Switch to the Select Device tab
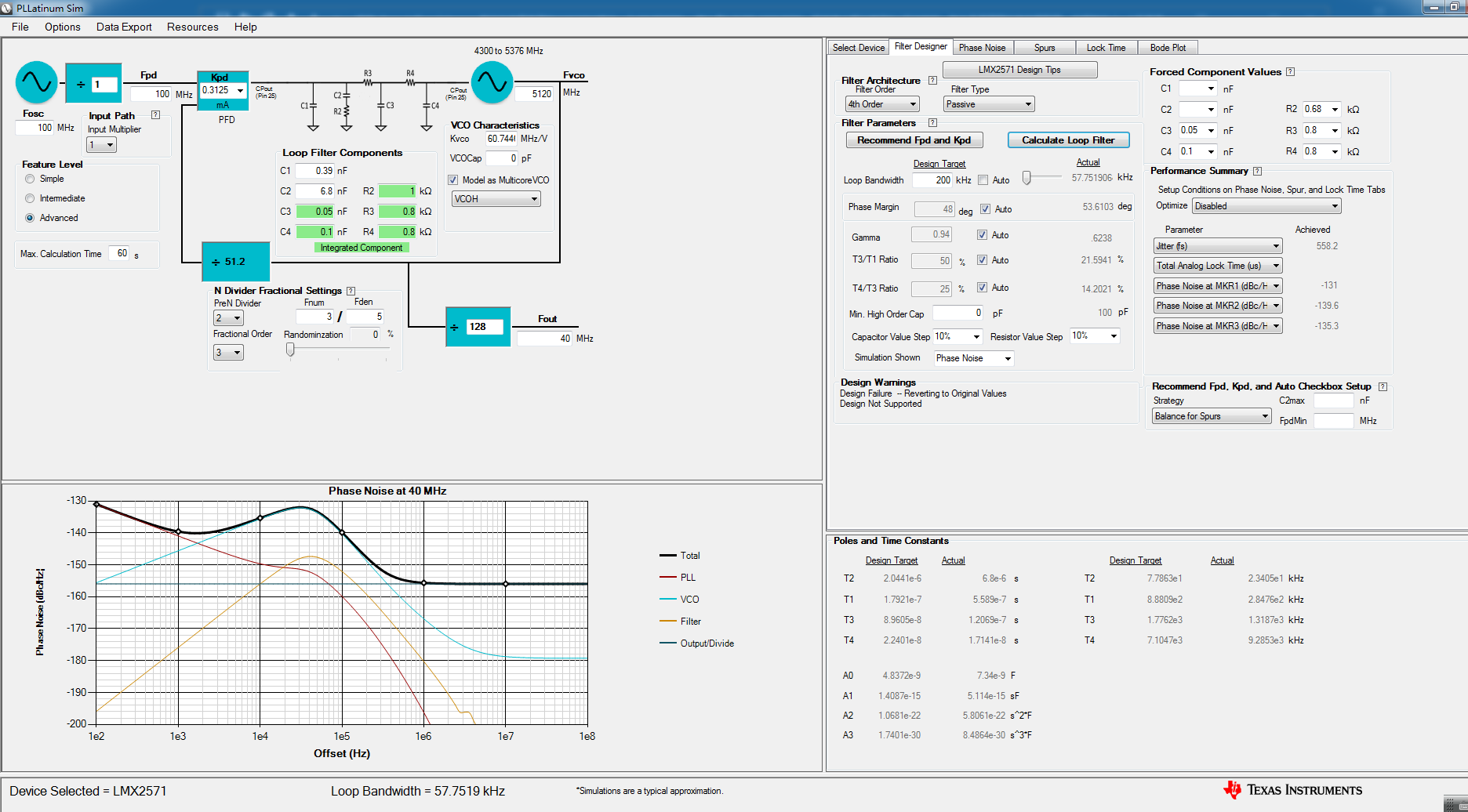This screenshot has height=812, width=1468. click(x=859, y=48)
